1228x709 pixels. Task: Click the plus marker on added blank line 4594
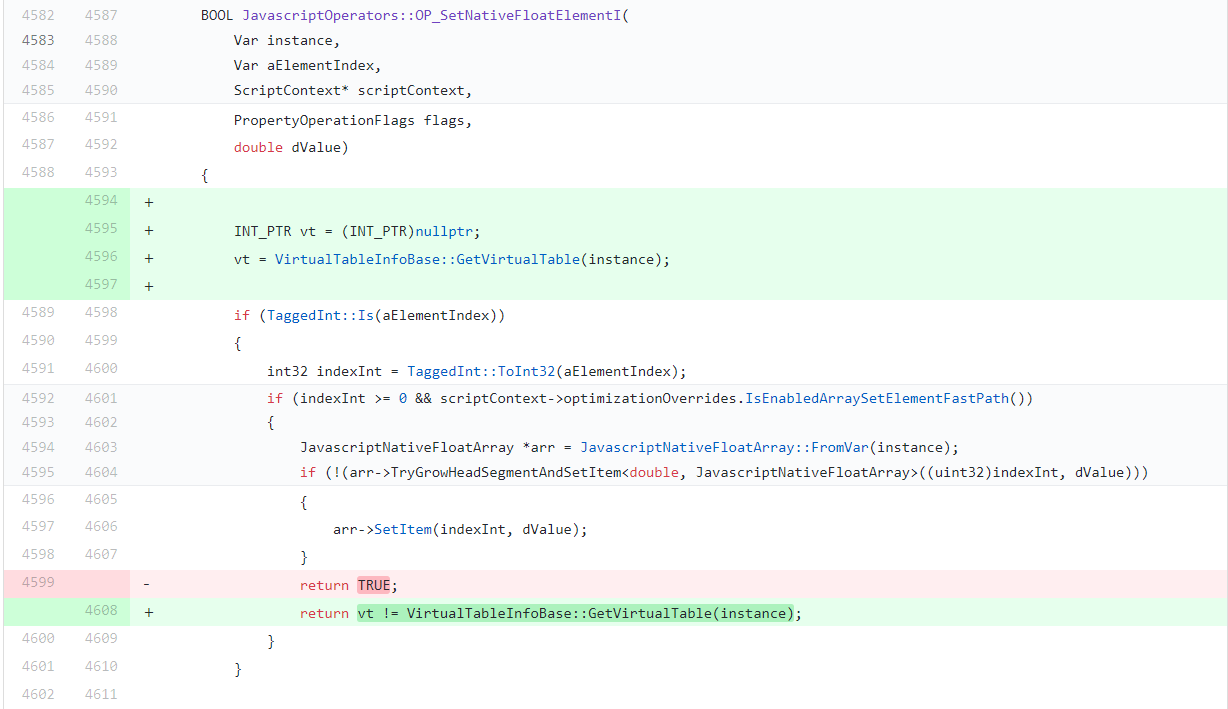[149, 202]
